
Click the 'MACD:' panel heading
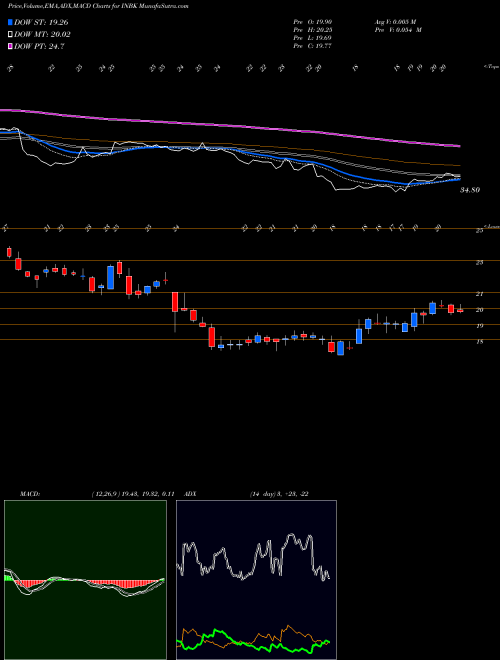(30, 494)
